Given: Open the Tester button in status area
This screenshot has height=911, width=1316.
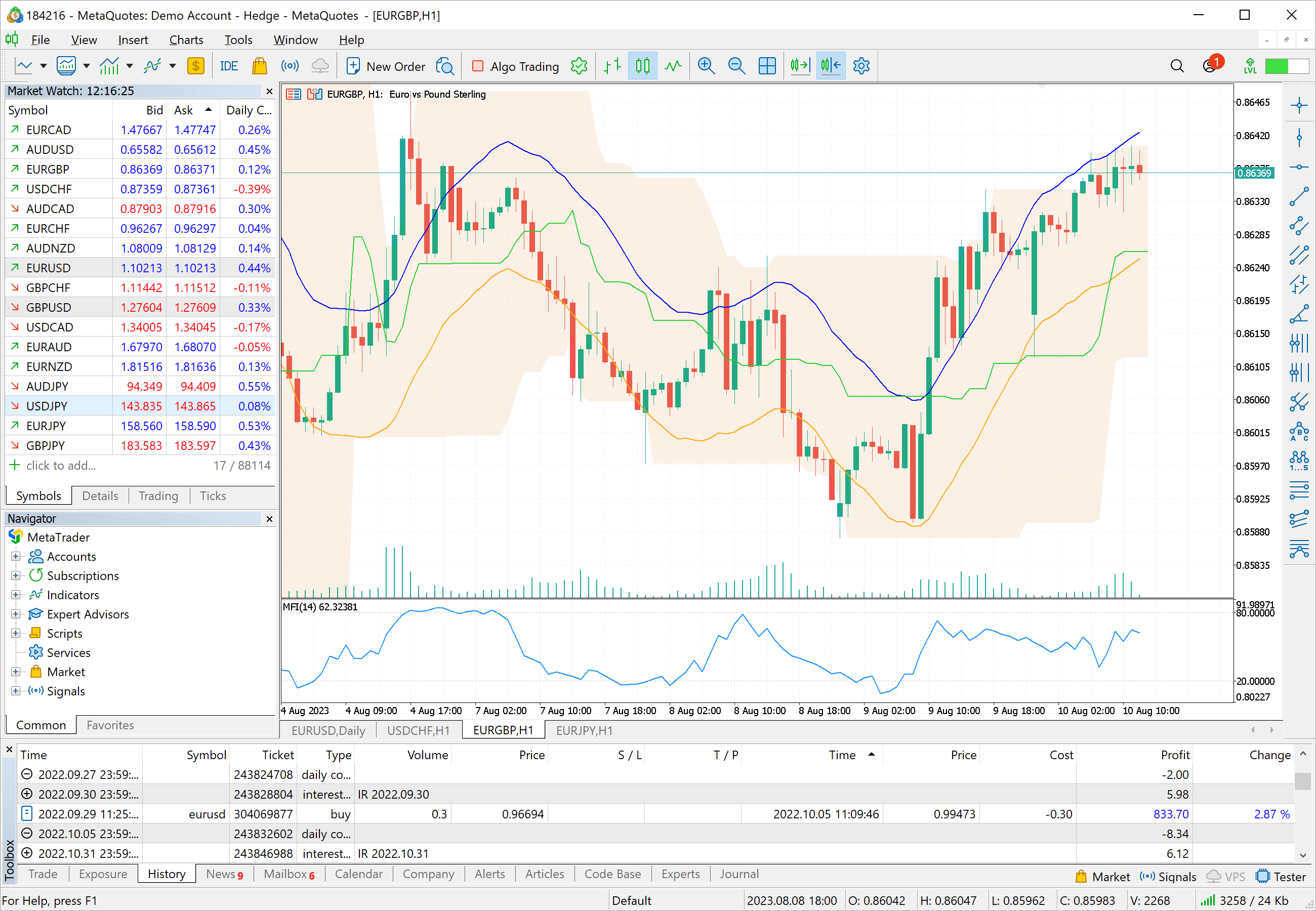Looking at the screenshot, I should [1281, 877].
